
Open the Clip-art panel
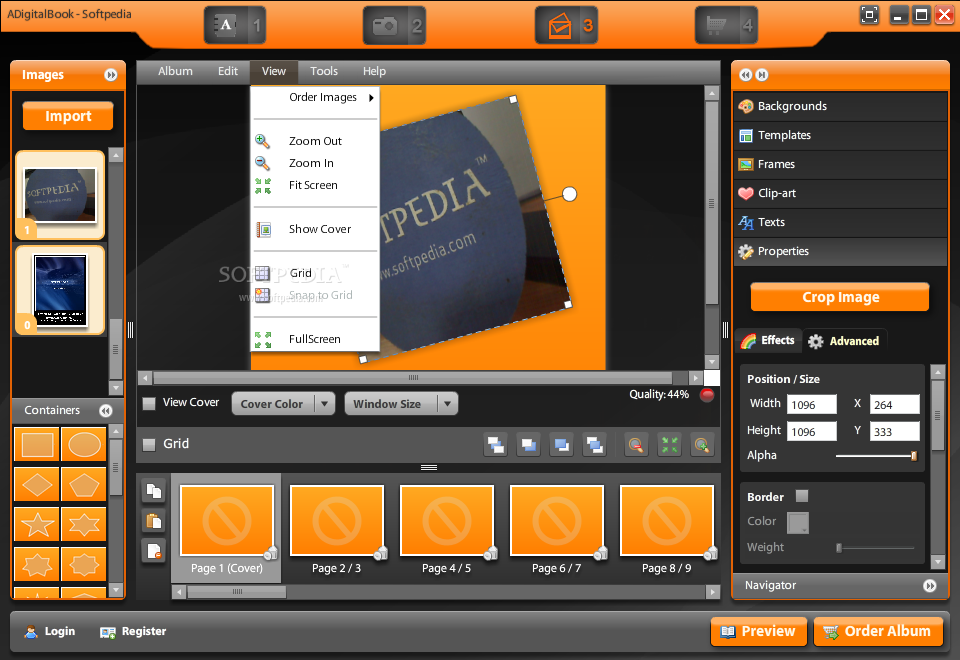click(x=840, y=193)
